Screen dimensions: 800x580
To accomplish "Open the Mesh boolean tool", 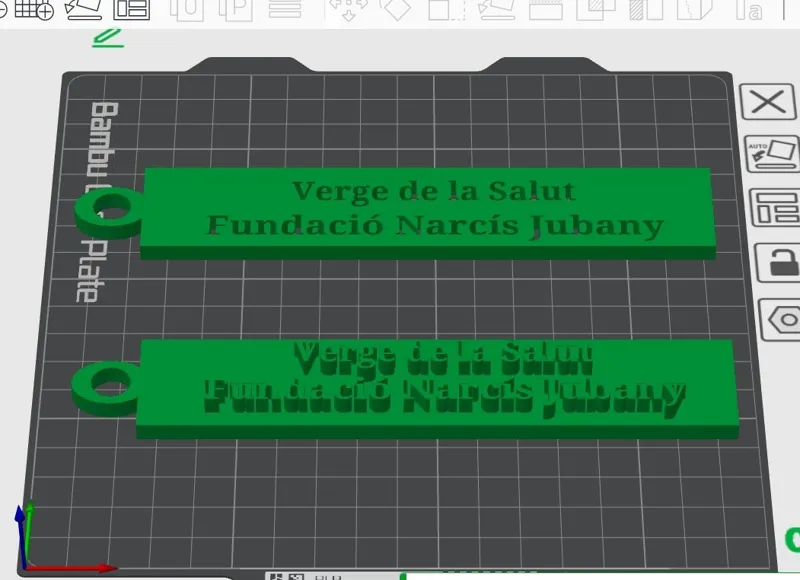I will click(595, 9).
